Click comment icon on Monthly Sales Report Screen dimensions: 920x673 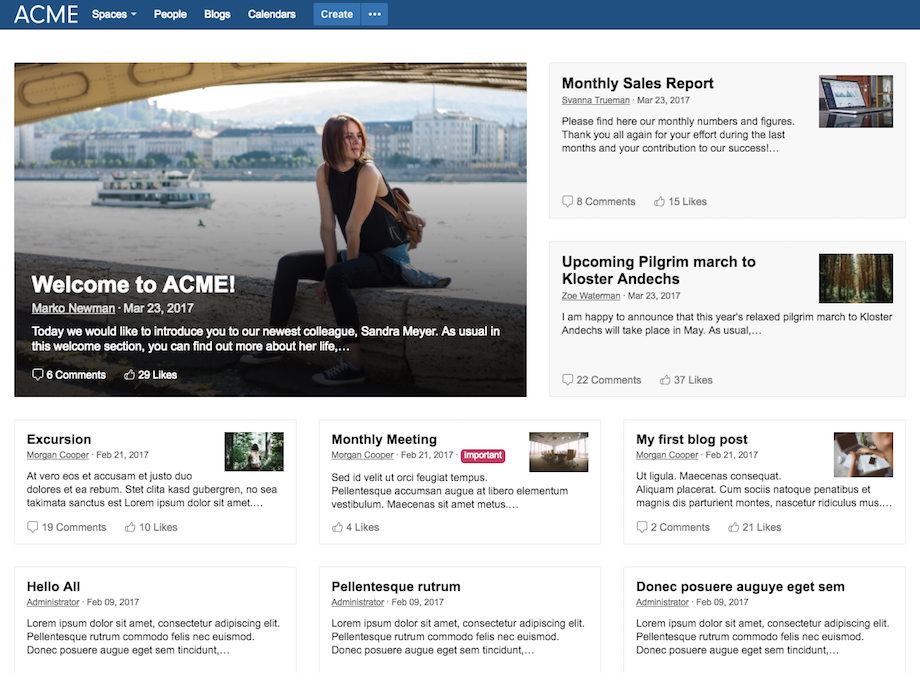point(567,201)
